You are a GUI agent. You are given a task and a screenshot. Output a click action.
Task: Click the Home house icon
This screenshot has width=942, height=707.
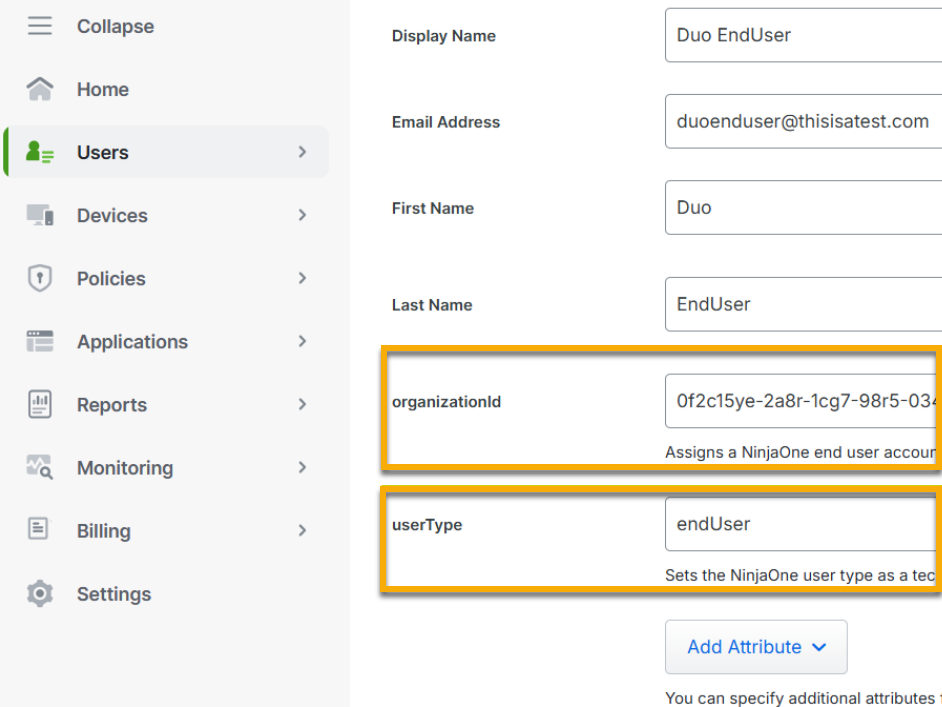click(x=40, y=89)
